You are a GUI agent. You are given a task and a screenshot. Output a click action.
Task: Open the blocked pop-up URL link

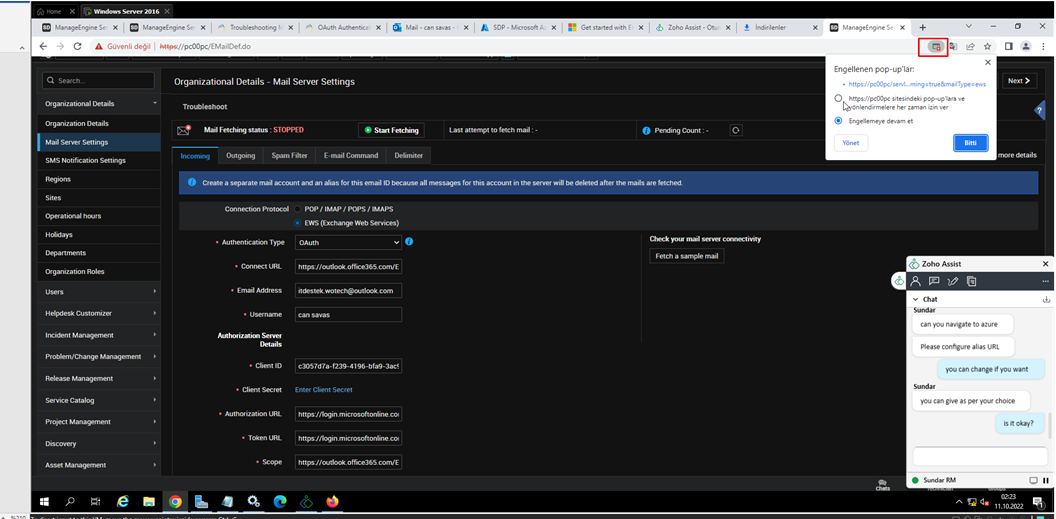pyautogui.click(x=917, y=84)
